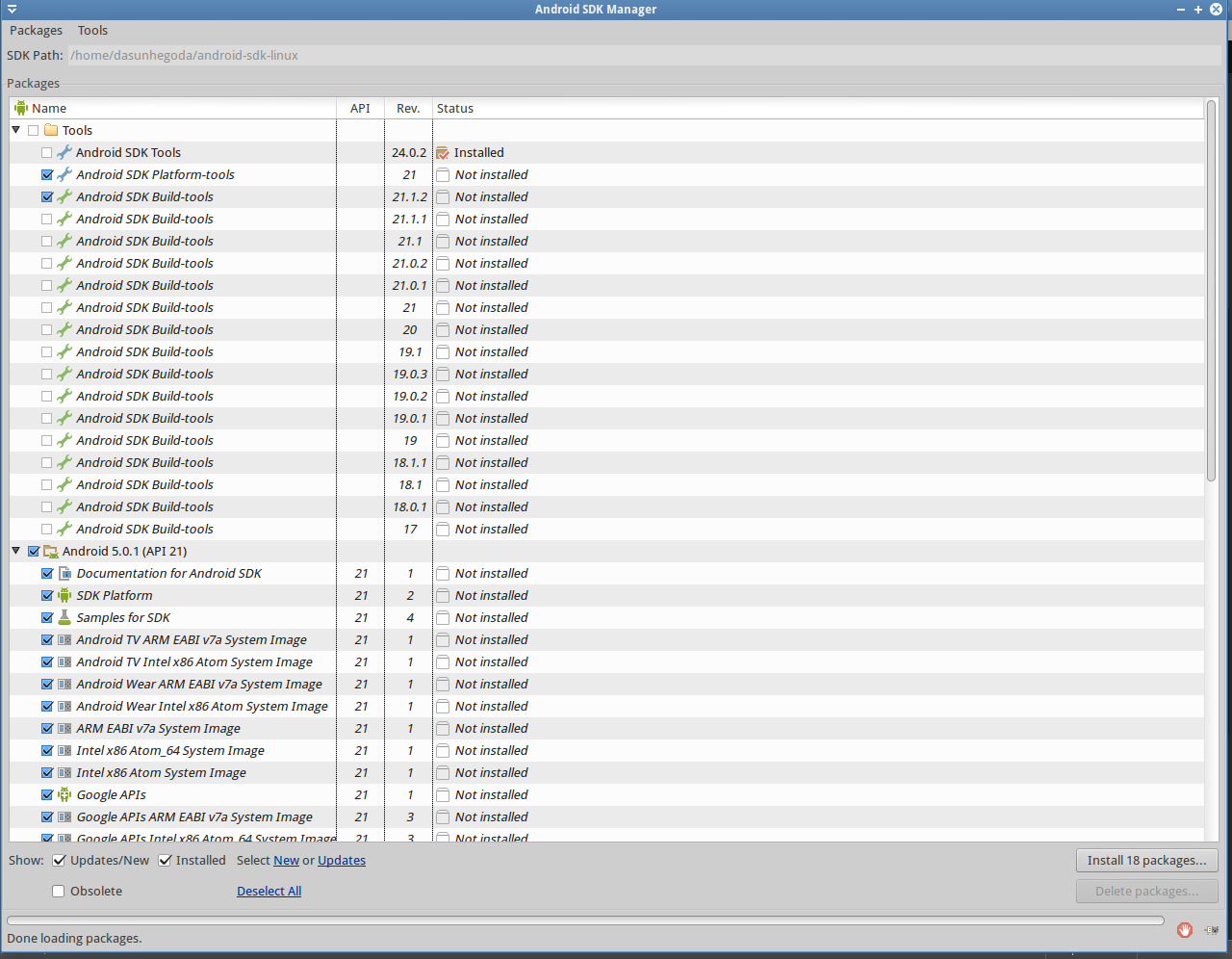The height and width of the screenshot is (959, 1232).
Task: Click the Build-tools 18.0.1 wrench icon
Action: (x=64, y=506)
